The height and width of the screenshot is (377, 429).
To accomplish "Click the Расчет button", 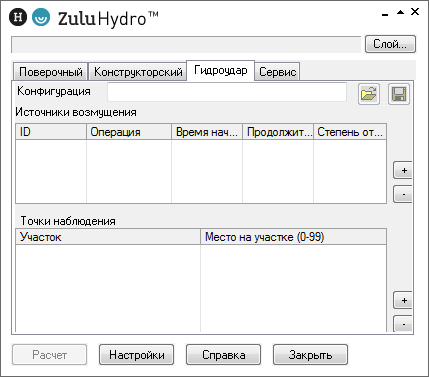I will point(50,355).
